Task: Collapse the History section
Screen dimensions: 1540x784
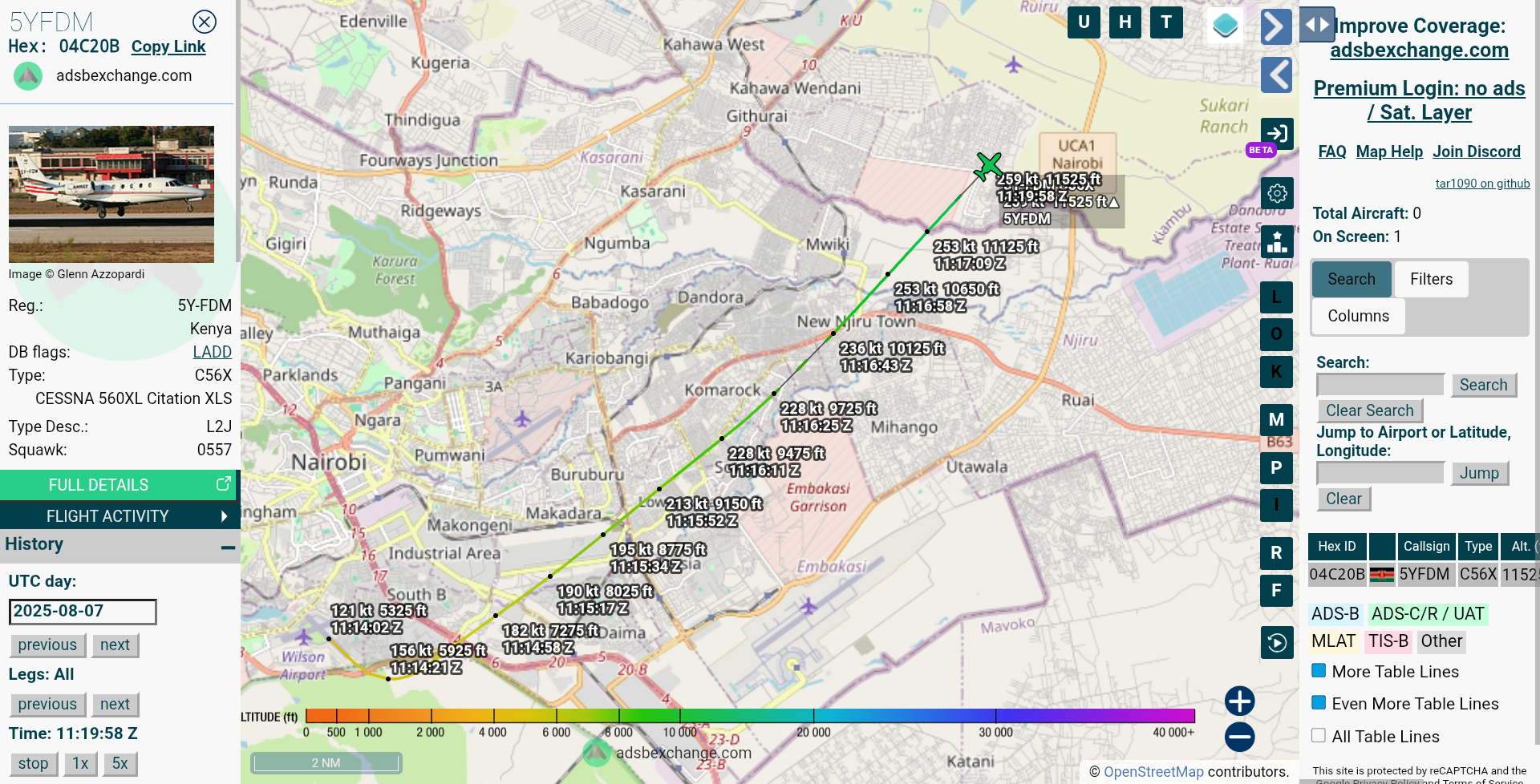Action: (228, 548)
